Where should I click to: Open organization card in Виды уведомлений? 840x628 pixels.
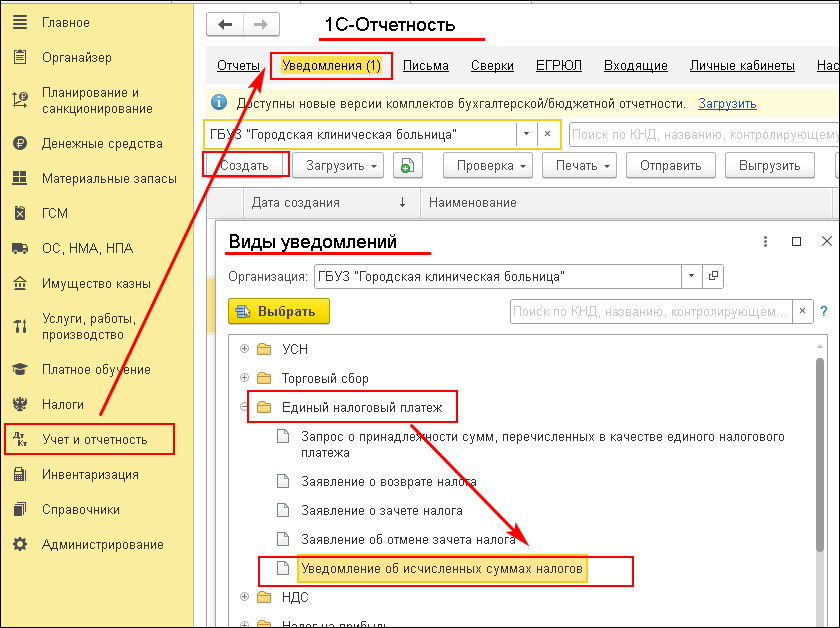click(713, 276)
